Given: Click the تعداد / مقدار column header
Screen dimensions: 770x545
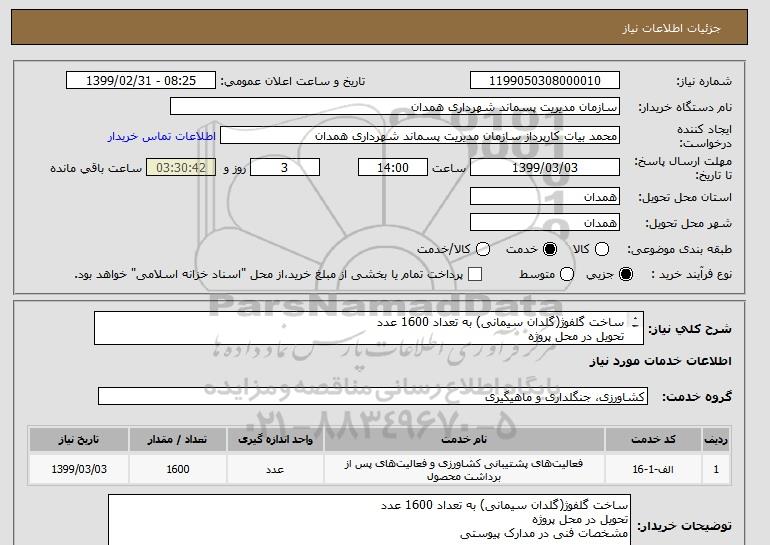Looking at the screenshot, I should click(177, 439).
